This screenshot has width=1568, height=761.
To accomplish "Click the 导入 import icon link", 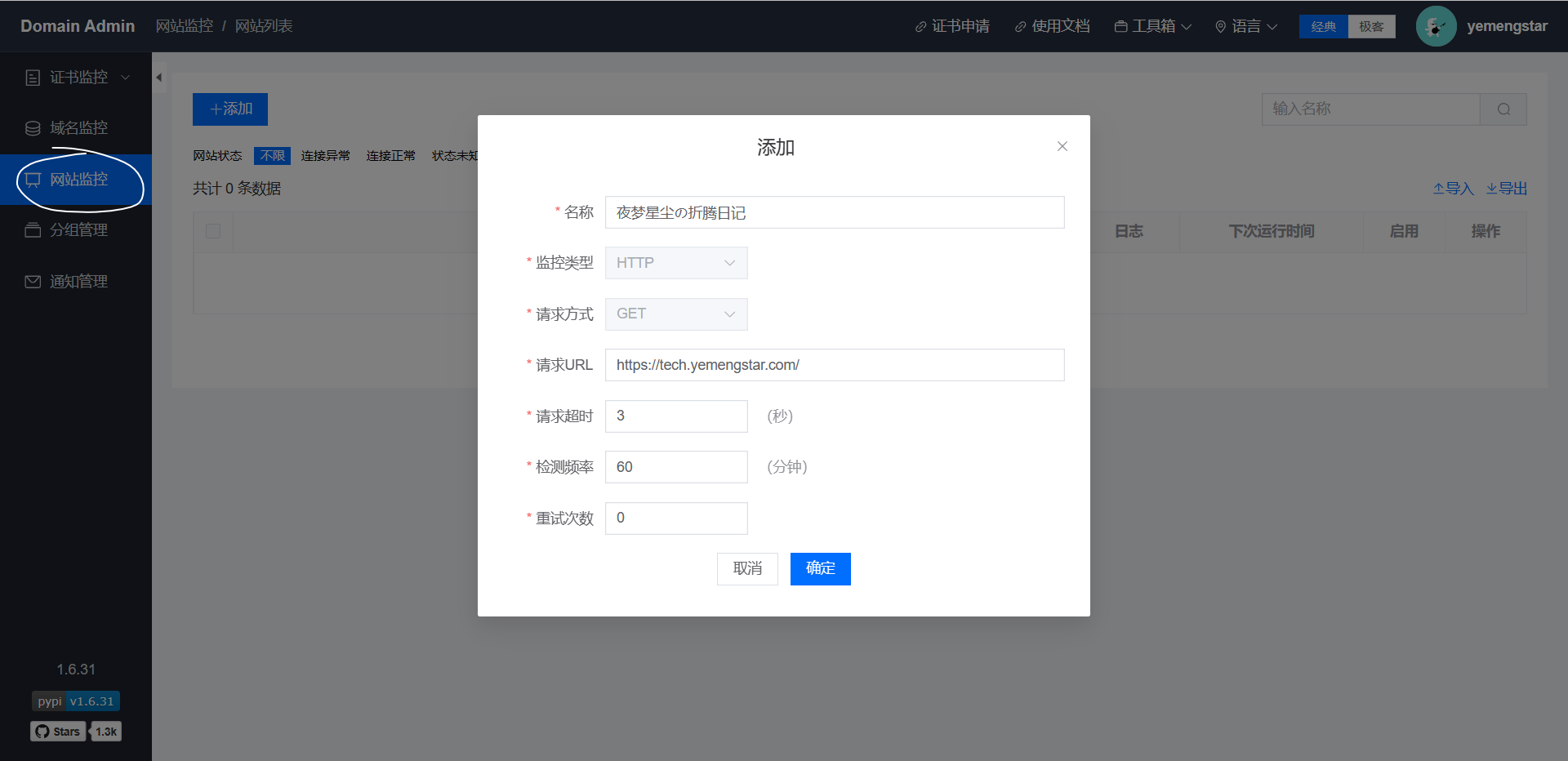I will click(x=1453, y=189).
